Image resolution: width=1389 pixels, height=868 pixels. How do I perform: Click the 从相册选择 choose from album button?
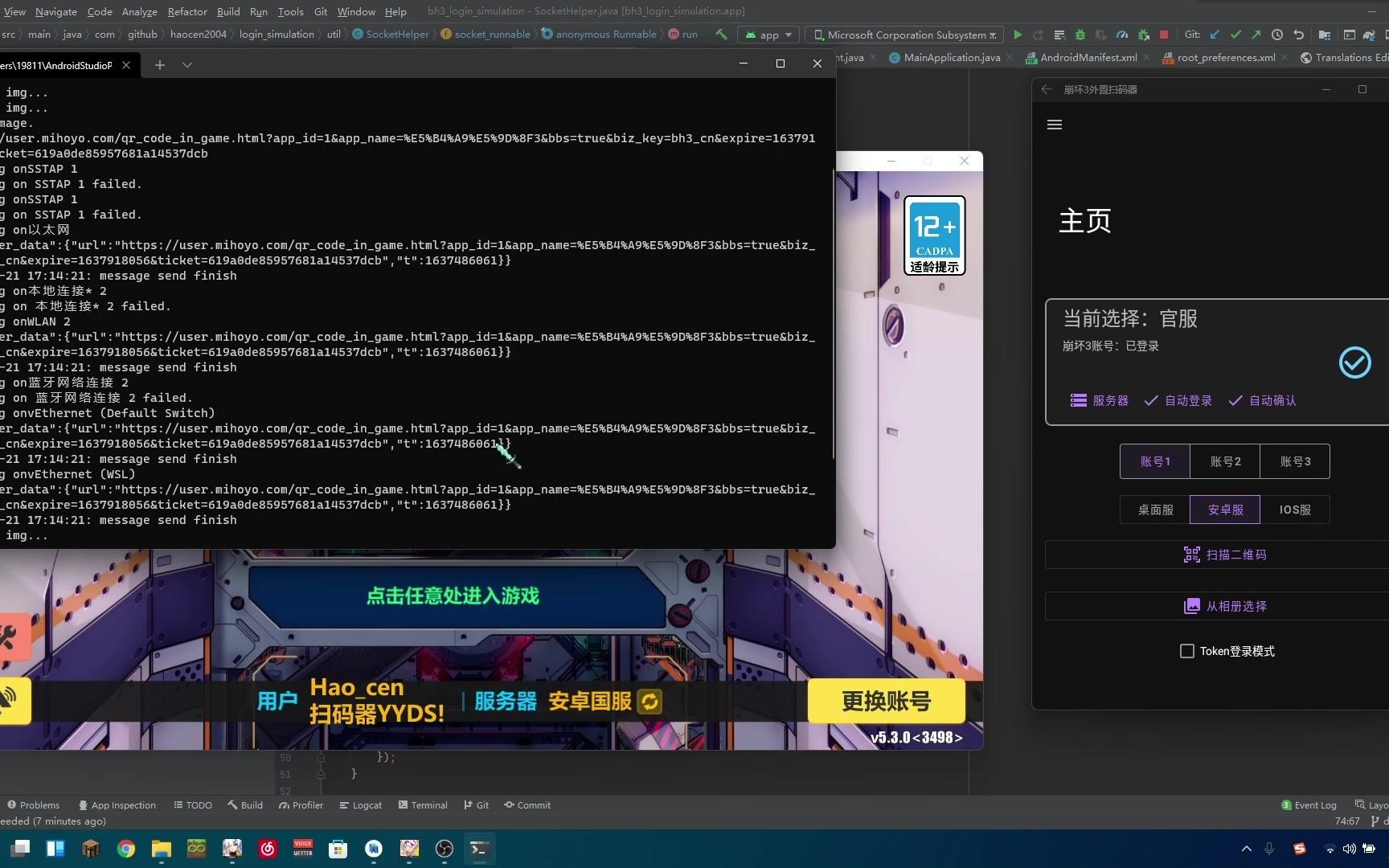(x=1225, y=606)
